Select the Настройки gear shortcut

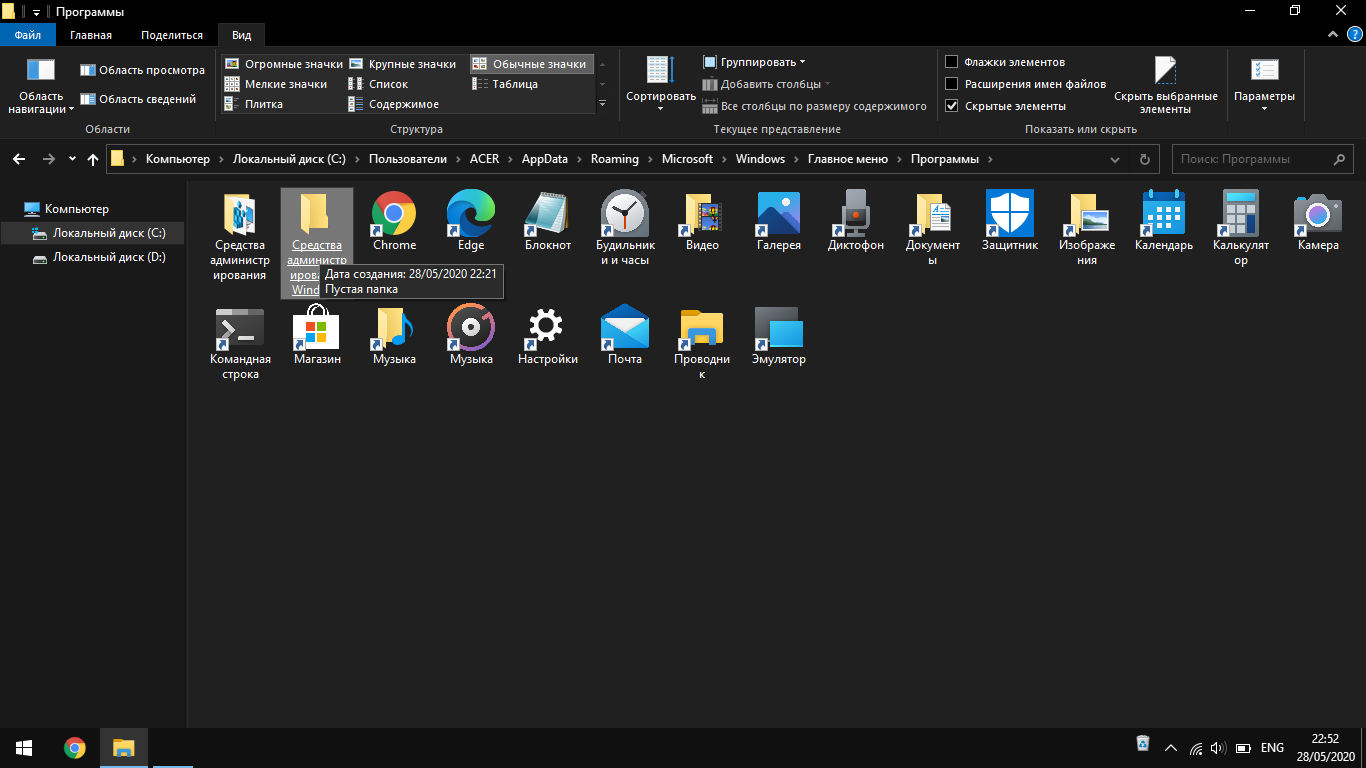547,336
